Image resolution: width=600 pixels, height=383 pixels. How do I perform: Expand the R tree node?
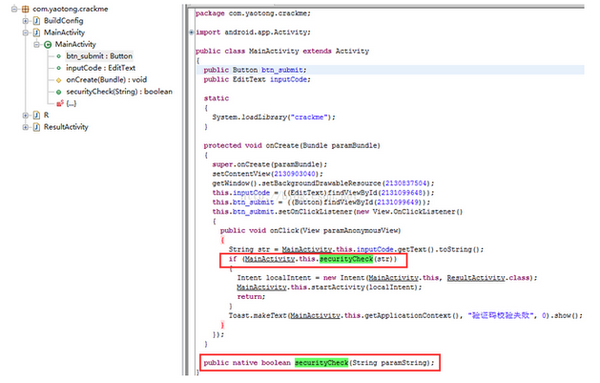point(25,115)
